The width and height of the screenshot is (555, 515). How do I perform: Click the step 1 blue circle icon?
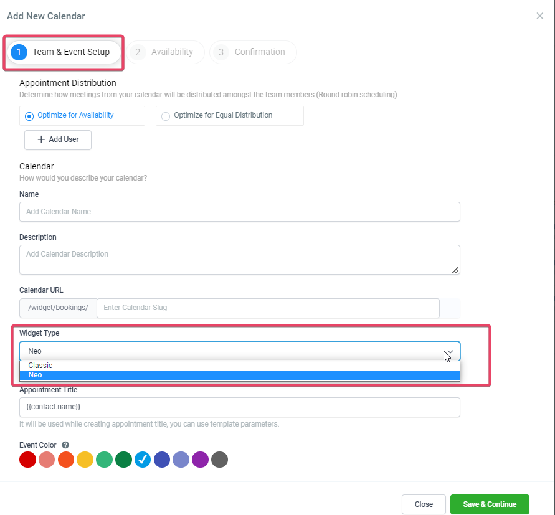[x=19, y=52]
